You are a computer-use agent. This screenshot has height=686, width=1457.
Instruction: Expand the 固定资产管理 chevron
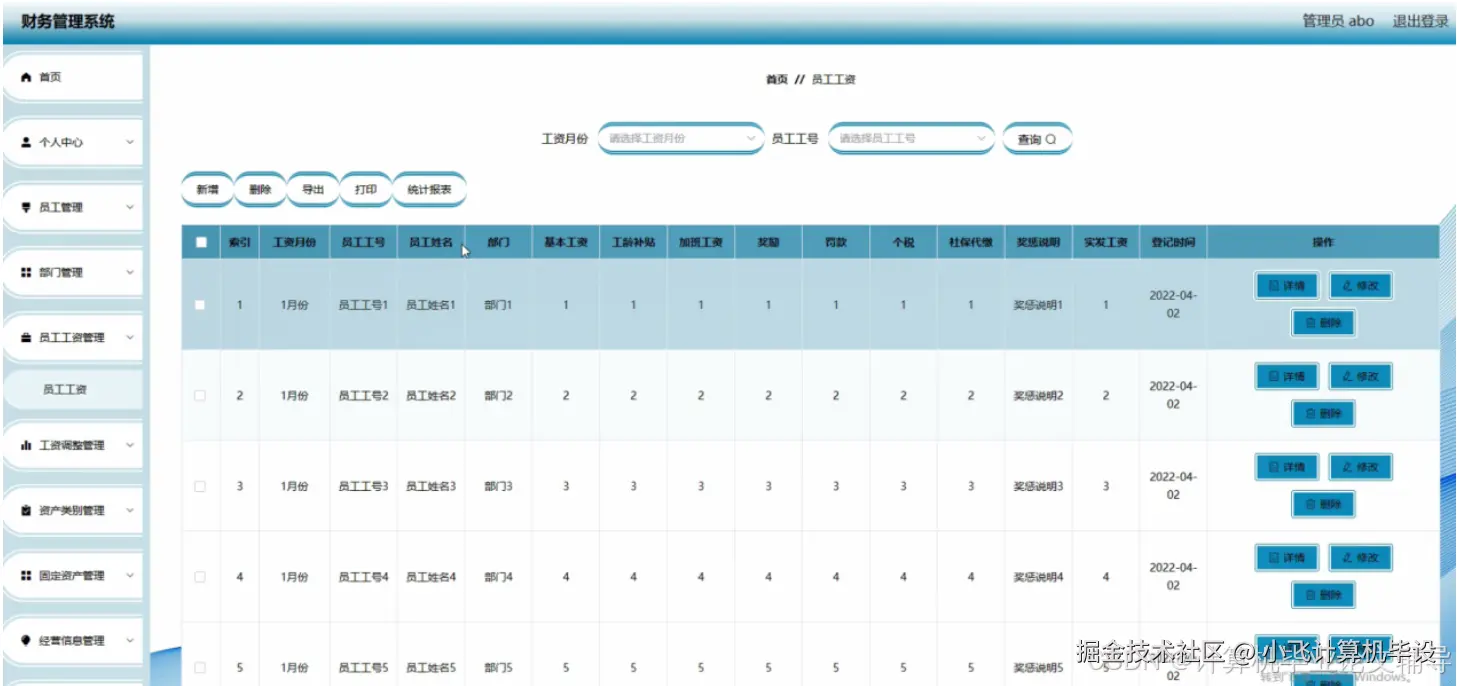click(x=130, y=575)
